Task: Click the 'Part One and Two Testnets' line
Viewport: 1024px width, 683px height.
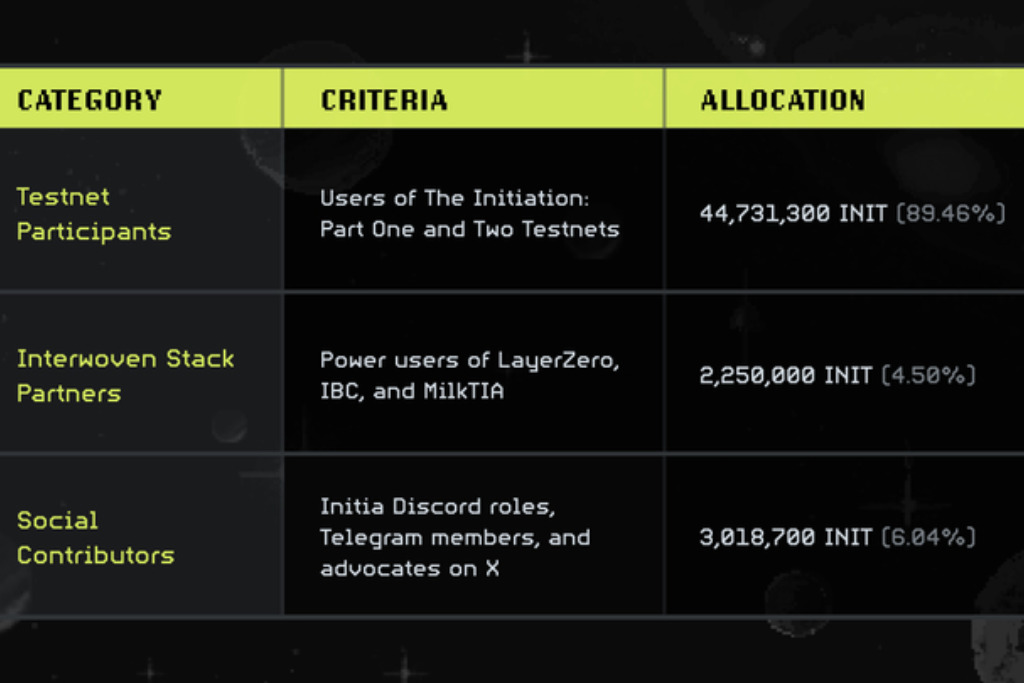Action: click(470, 229)
